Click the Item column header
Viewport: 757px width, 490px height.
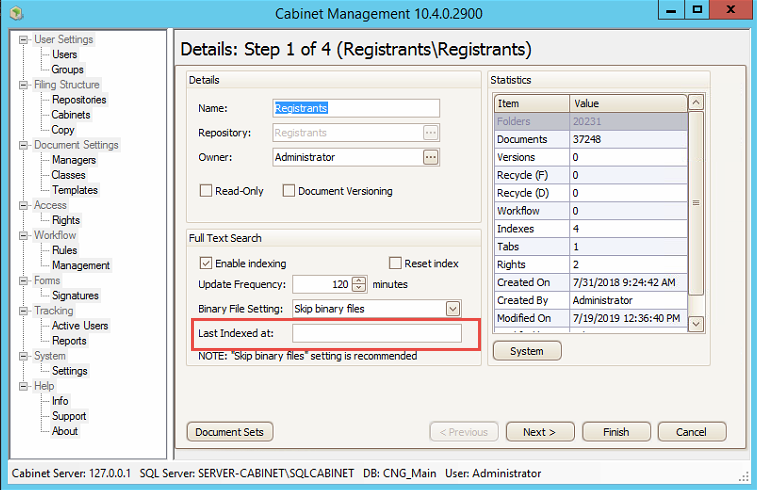click(x=532, y=103)
